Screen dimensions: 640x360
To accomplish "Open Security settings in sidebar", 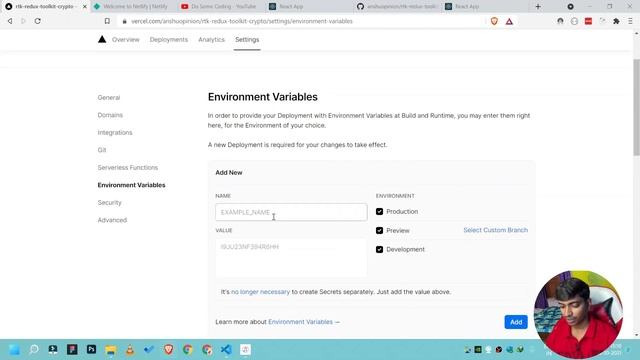I will pyautogui.click(x=109, y=202).
